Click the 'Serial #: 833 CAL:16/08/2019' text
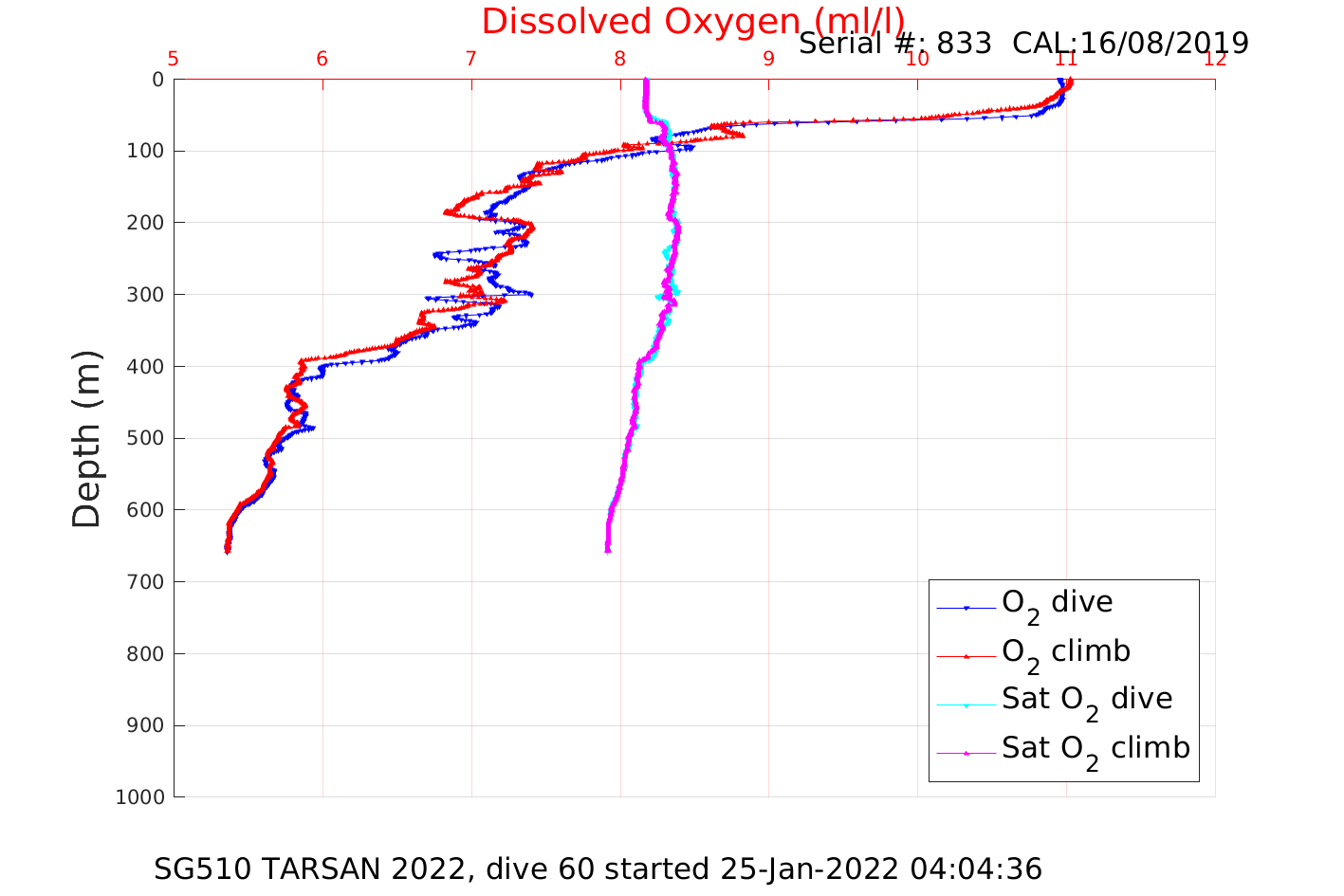The height and width of the screenshot is (896, 1344). (1023, 43)
